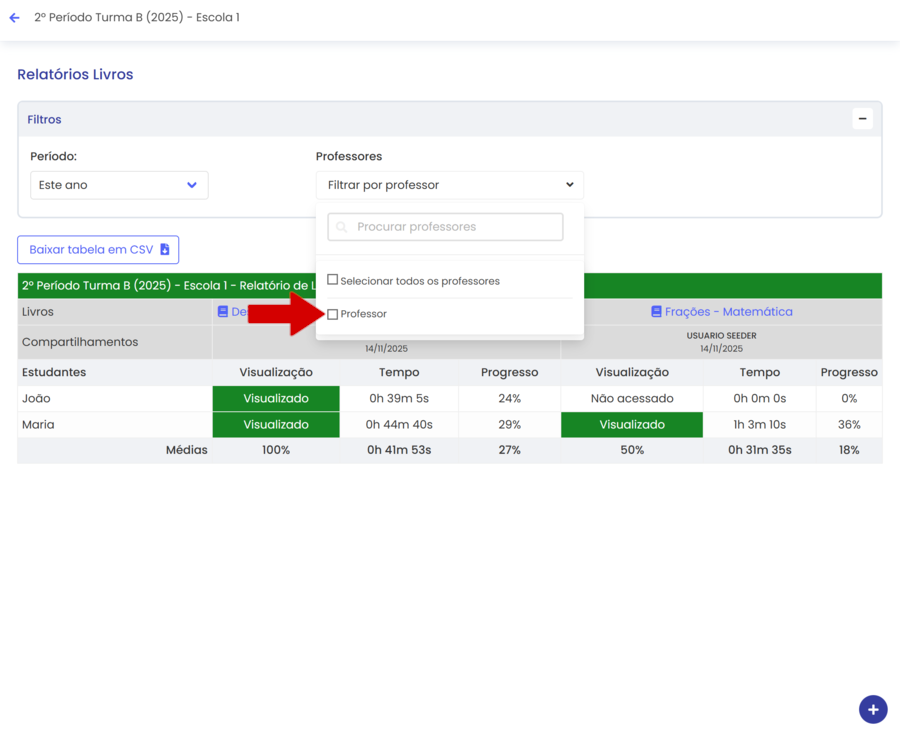Screen dimensions: 900x736
Task: Collapse the Filtros panel with minus button
Action: (x=862, y=119)
